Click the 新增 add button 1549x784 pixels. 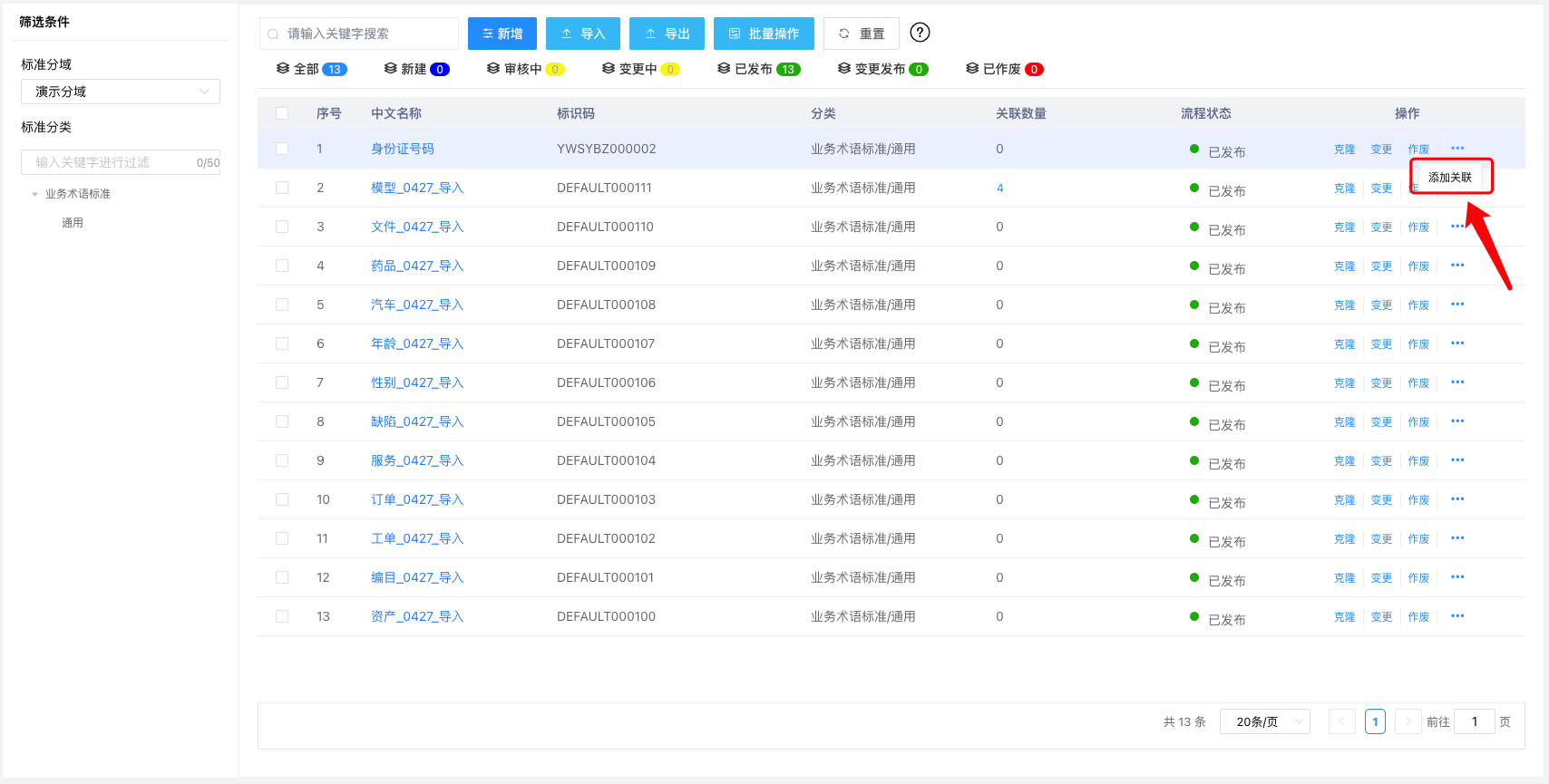point(502,34)
